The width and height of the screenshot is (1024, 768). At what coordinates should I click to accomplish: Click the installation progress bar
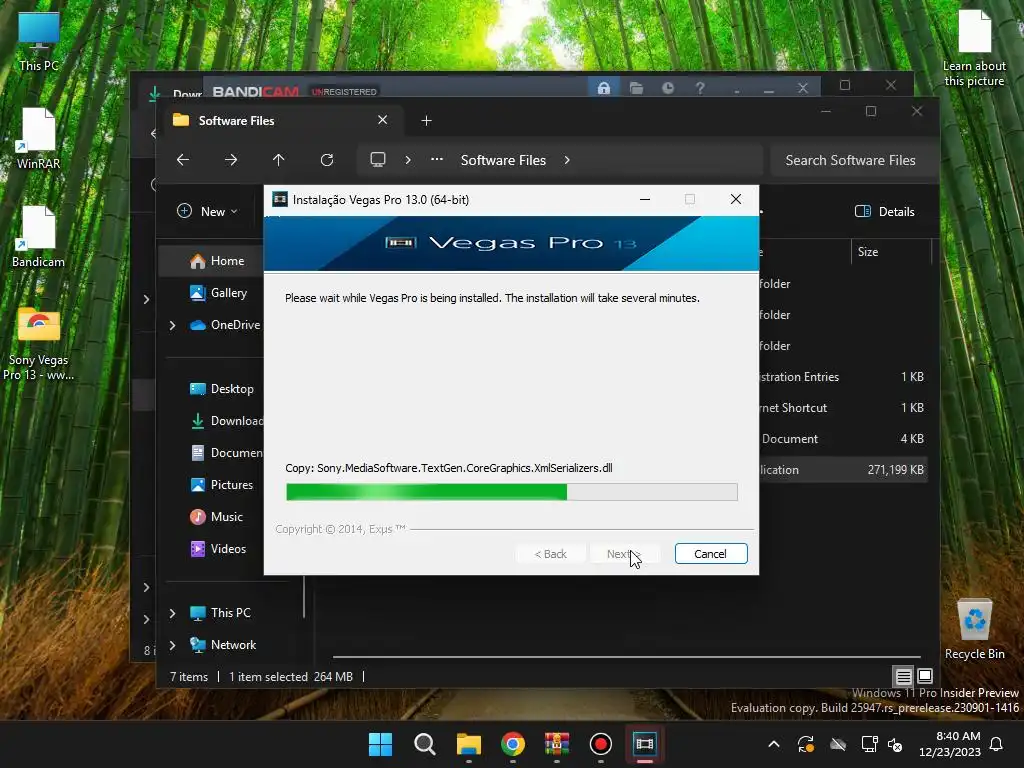tap(511, 492)
